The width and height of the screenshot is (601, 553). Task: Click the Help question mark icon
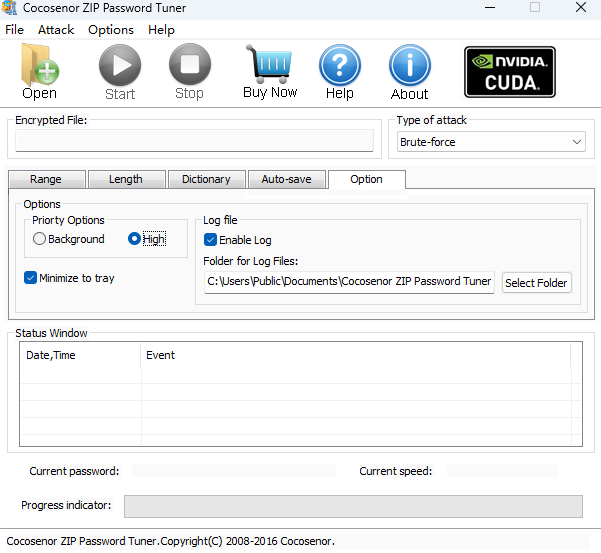(339, 67)
